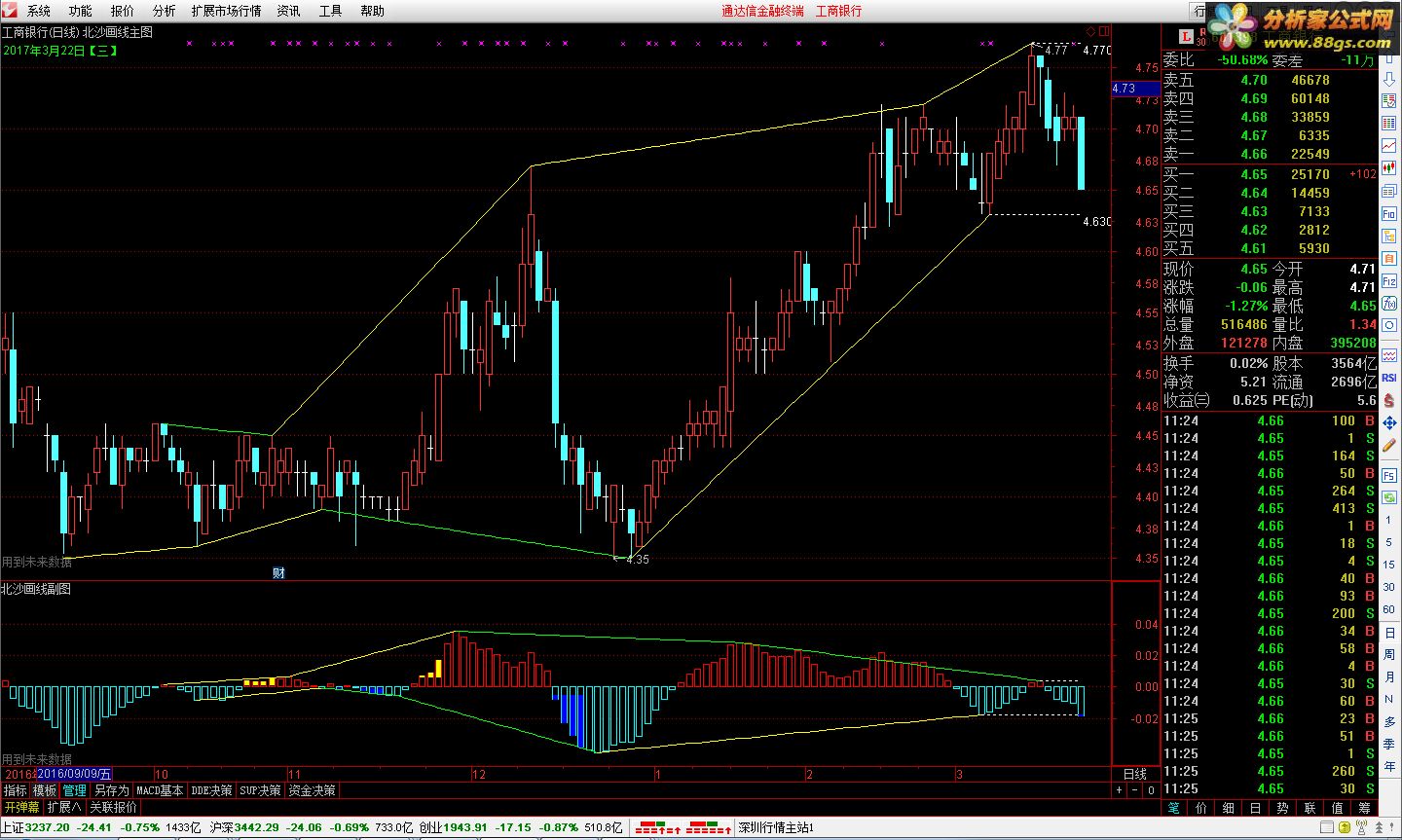Open the 日线 period selector below chart
The image size is (1402, 840).
pyautogui.click(x=1135, y=774)
